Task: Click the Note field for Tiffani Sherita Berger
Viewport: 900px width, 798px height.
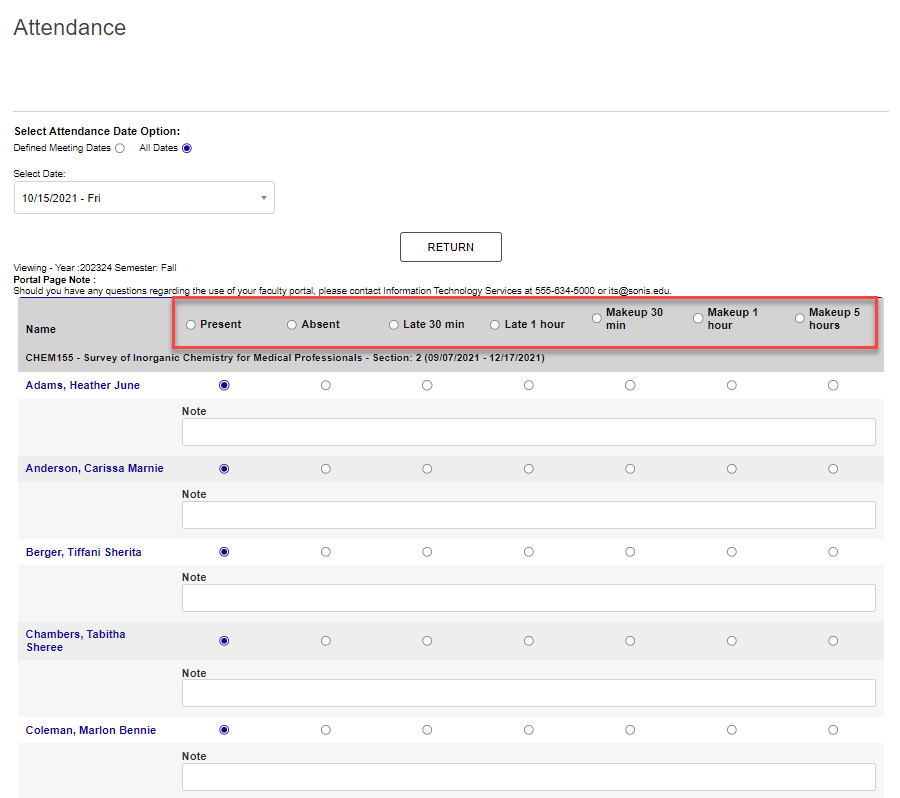Action: 528,599
